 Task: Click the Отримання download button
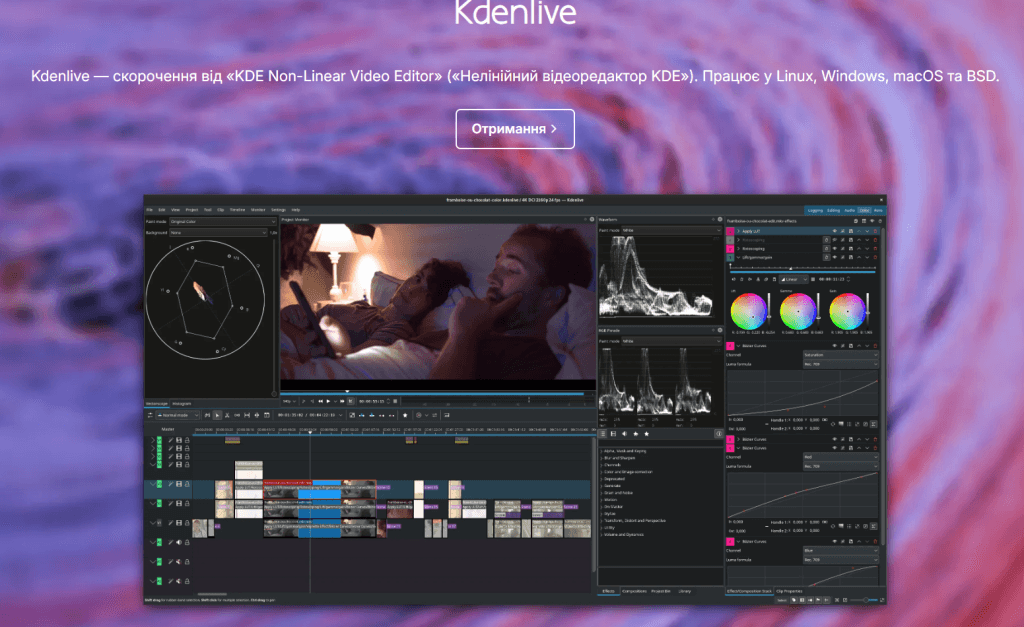tap(515, 129)
